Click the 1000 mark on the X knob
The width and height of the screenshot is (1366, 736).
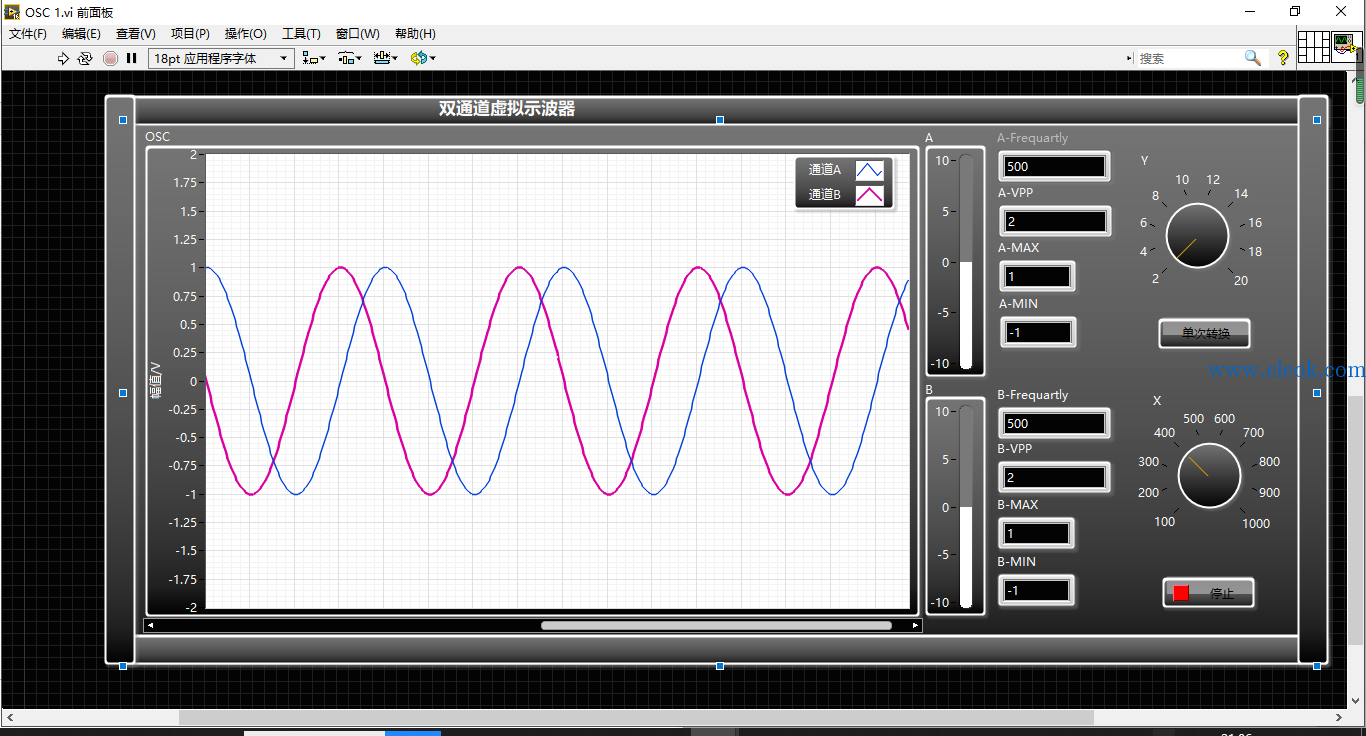[x=1256, y=524]
